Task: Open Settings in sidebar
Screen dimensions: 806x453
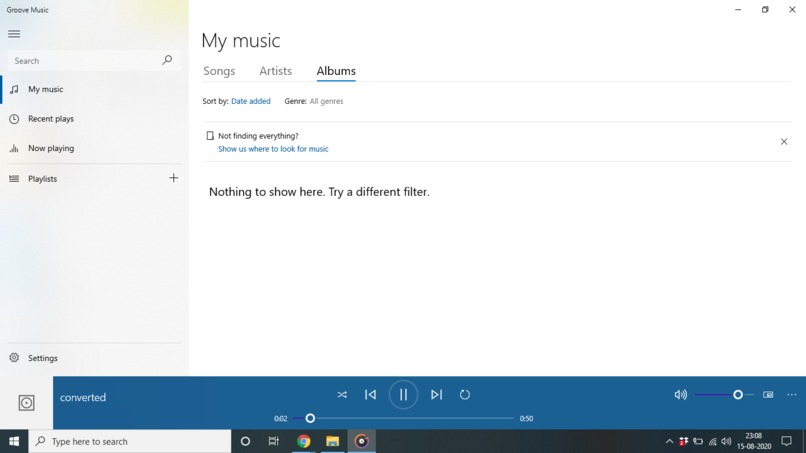Action: (94, 358)
